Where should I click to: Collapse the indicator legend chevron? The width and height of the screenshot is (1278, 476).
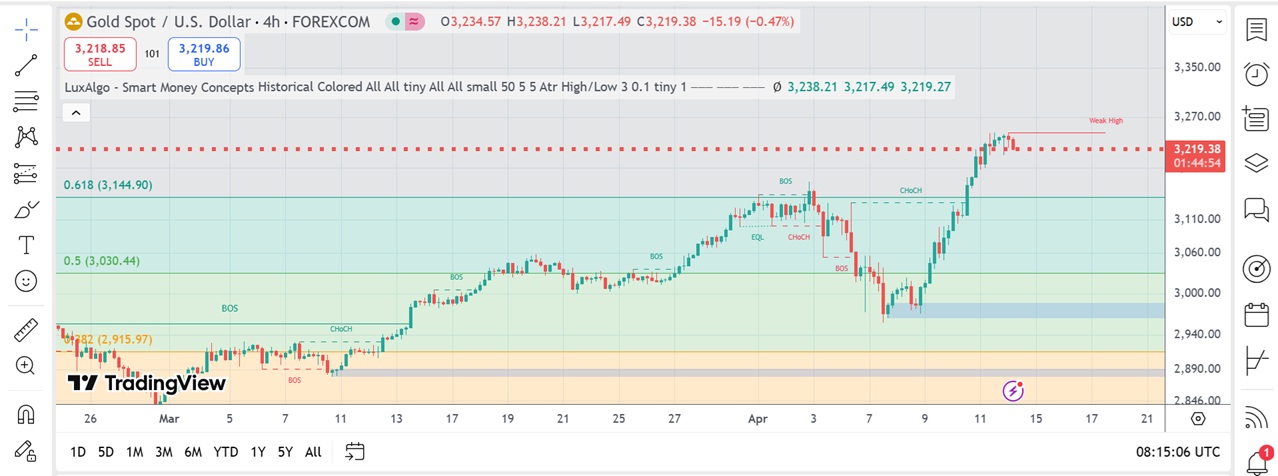pyautogui.click(x=76, y=113)
